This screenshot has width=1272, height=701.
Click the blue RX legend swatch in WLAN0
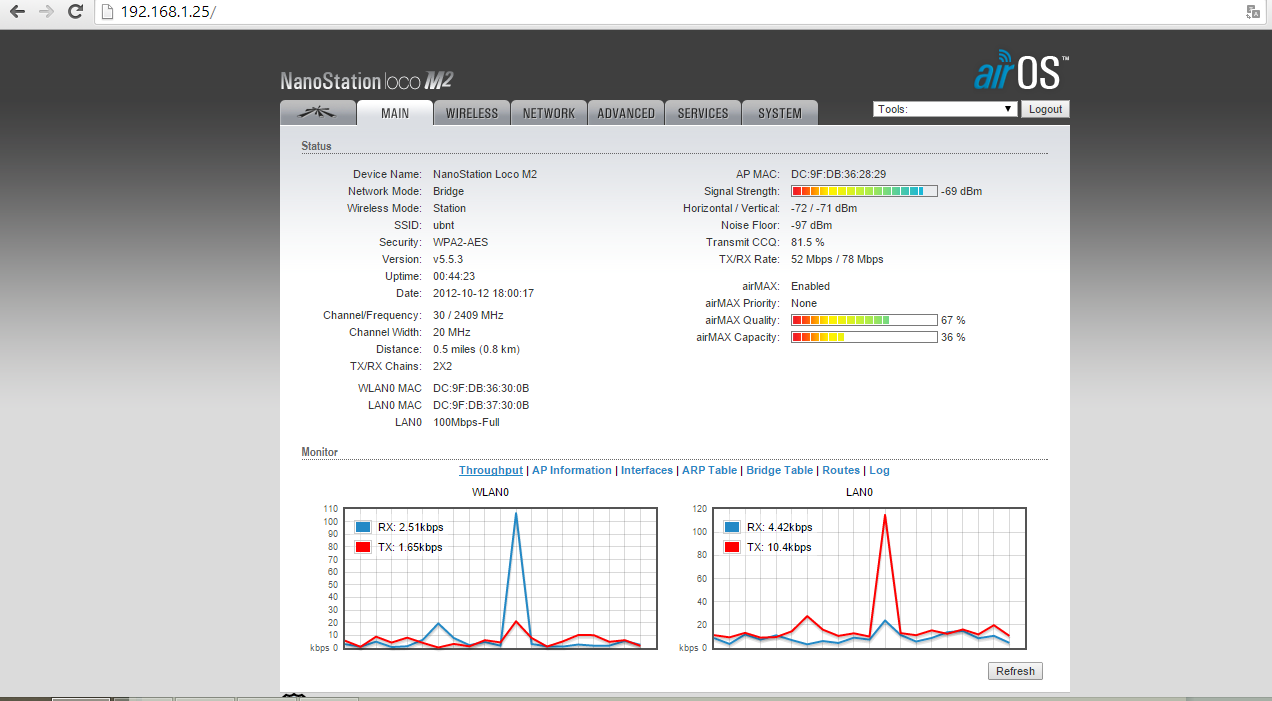[x=363, y=527]
